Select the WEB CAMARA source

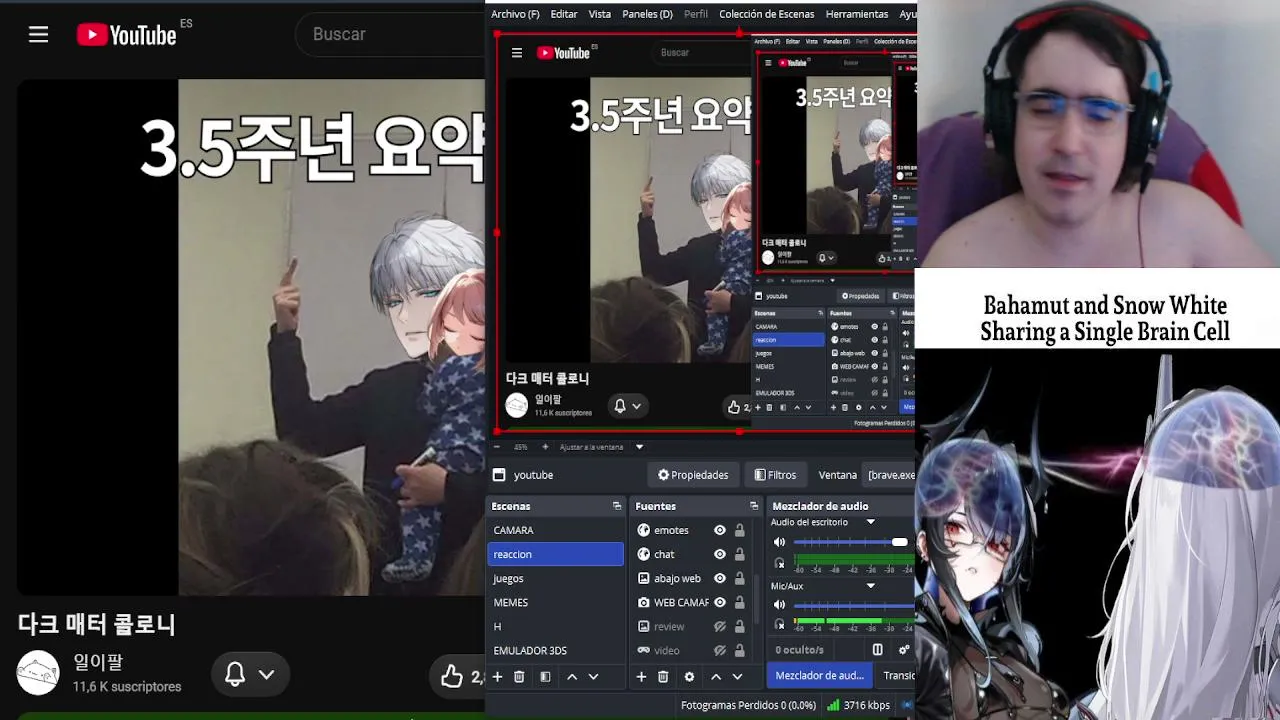(680, 602)
